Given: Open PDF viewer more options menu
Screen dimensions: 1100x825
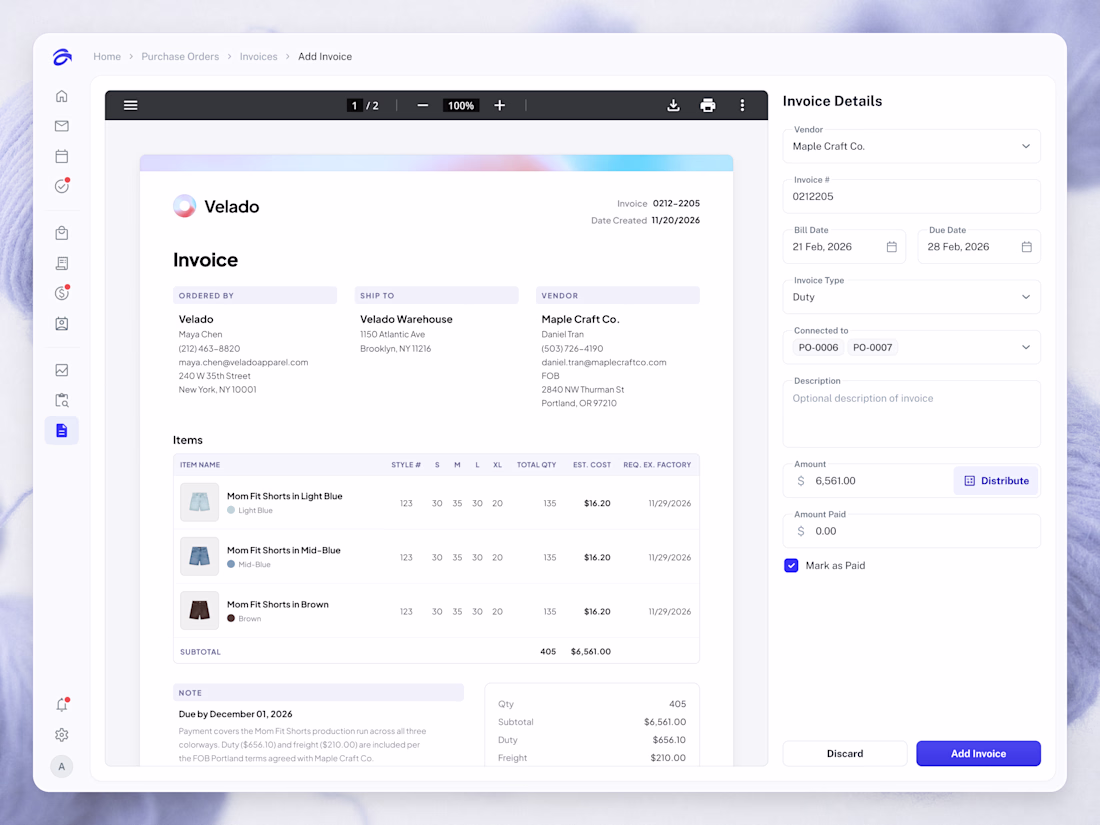Looking at the screenshot, I should click(742, 105).
